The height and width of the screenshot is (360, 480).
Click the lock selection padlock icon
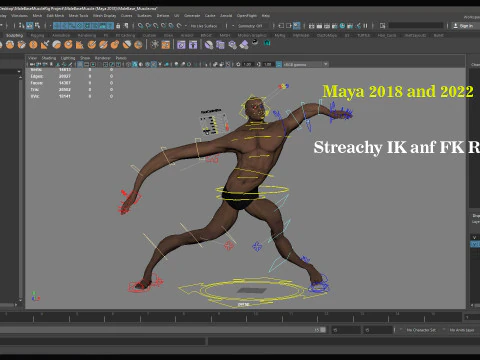[118, 26]
